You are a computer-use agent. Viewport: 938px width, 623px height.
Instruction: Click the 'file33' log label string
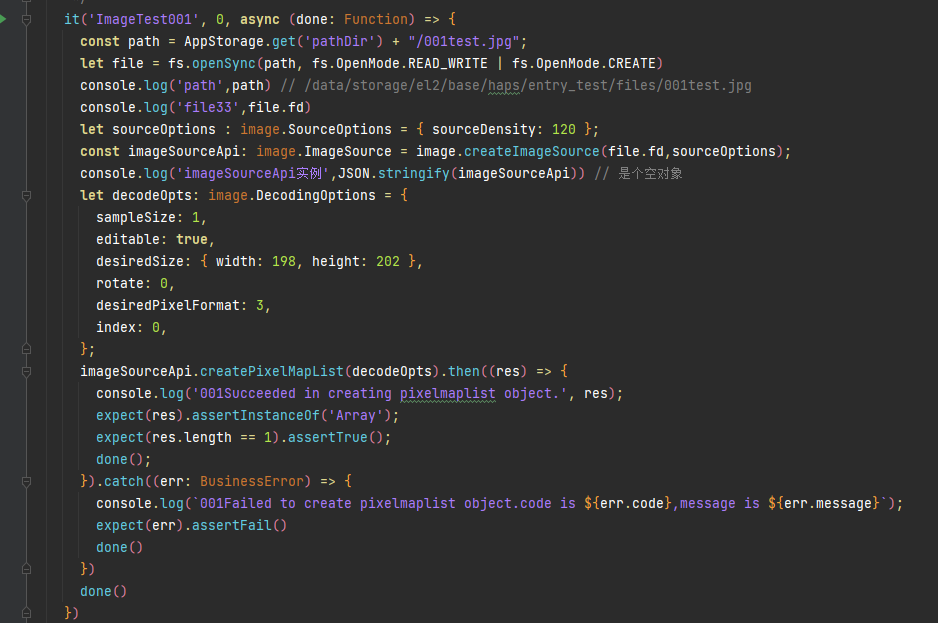coord(208,108)
